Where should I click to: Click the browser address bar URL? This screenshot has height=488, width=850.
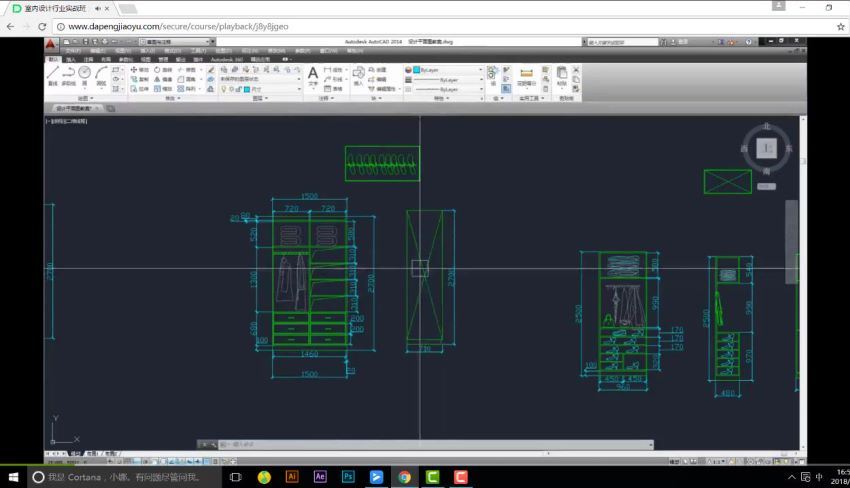click(178, 26)
